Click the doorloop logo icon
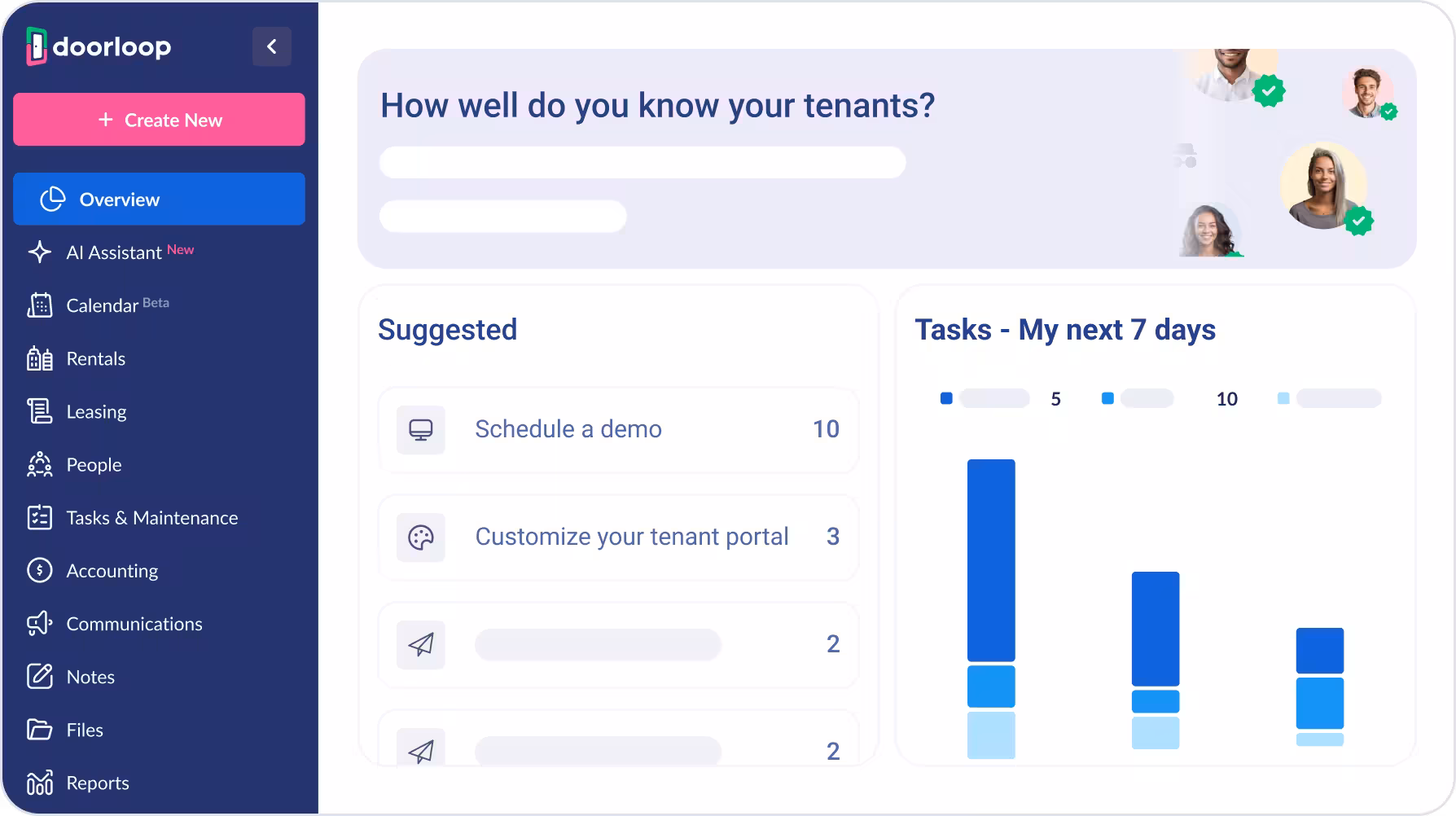Viewport: 1456px width, 816px height. (37, 46)
